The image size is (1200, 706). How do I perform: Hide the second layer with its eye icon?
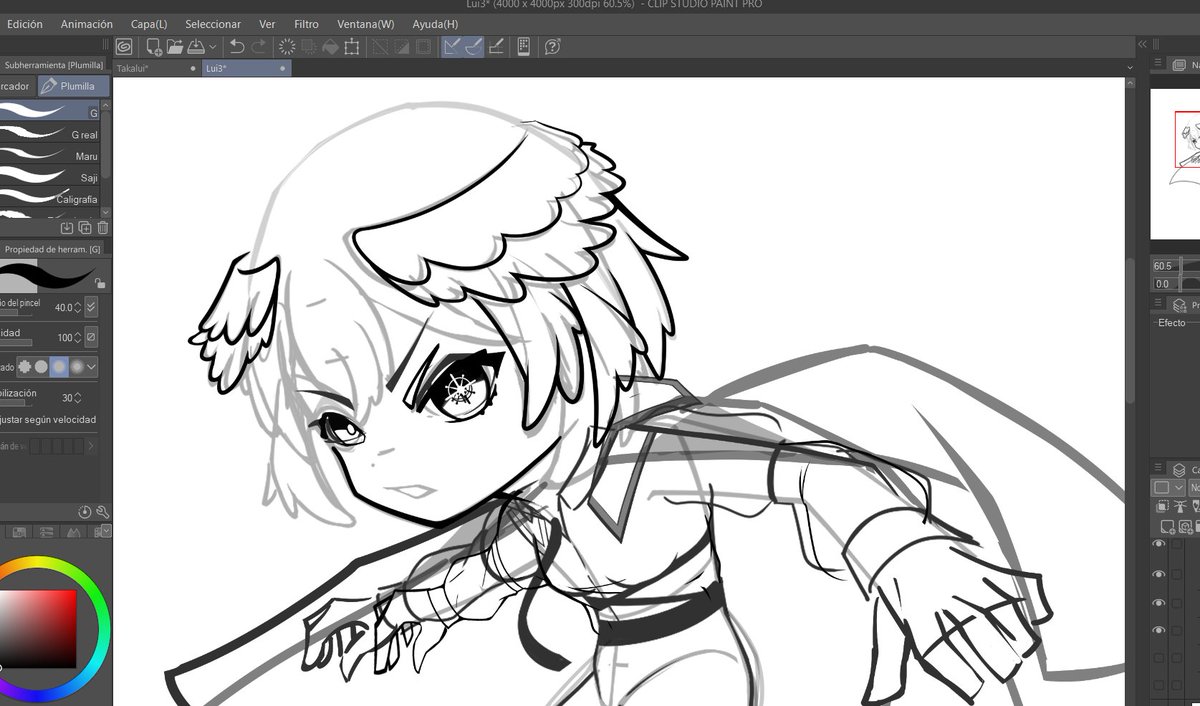coord(1158,574)
